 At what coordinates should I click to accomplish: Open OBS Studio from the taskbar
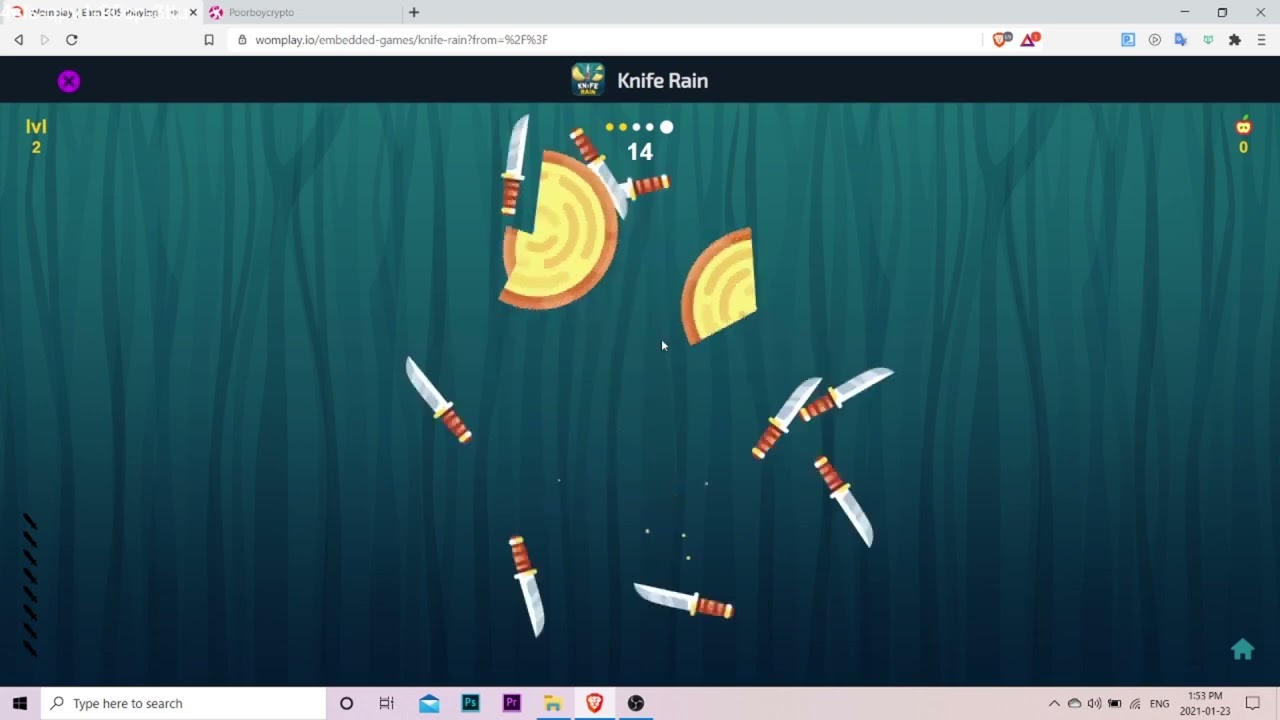point(636,703)
